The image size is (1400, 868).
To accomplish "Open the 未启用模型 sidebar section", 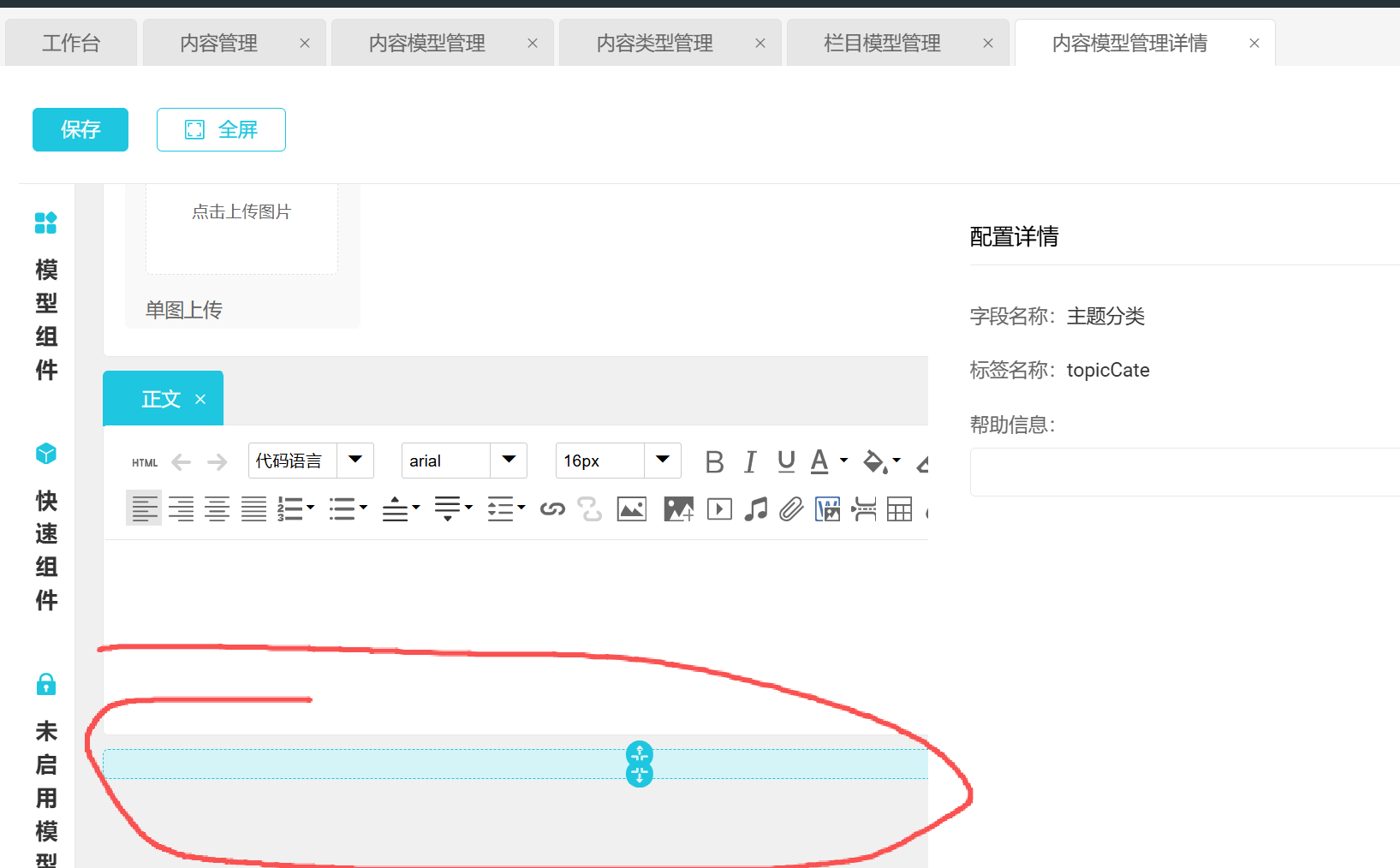I will [x=46, y=769].
